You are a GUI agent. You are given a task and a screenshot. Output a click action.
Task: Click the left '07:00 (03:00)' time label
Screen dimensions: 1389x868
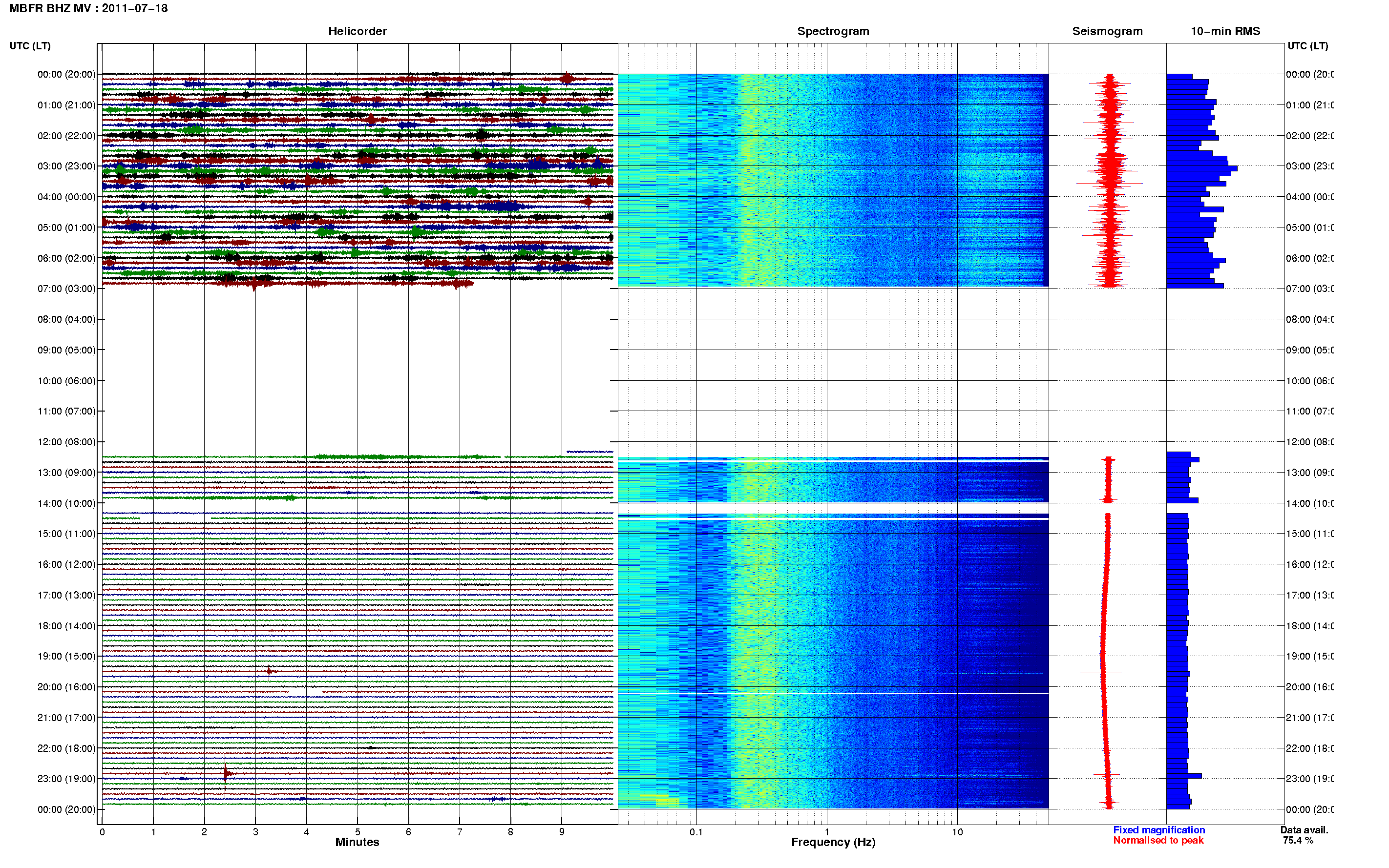[66, 289]
